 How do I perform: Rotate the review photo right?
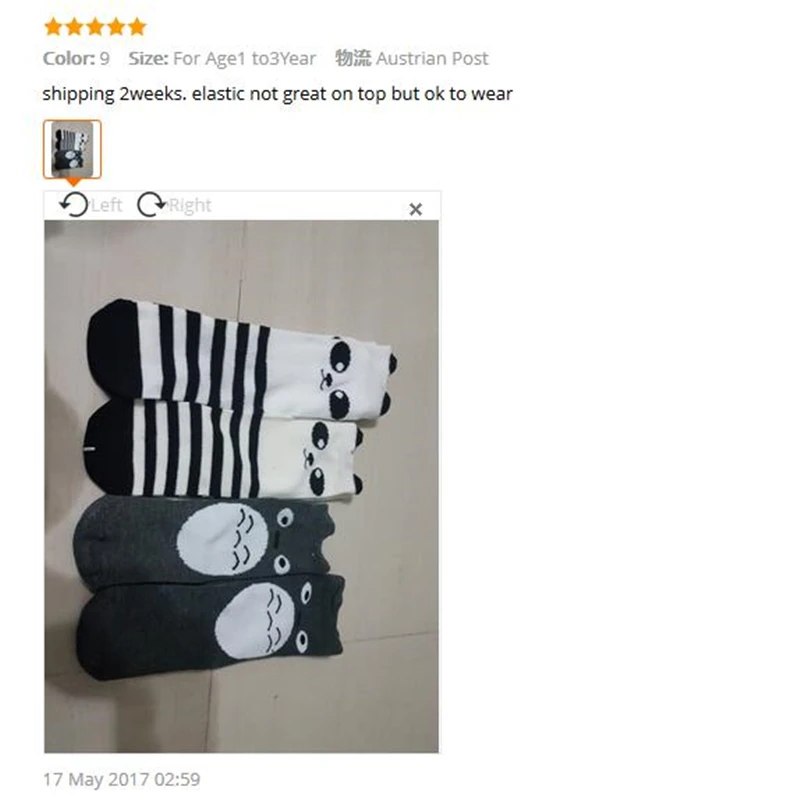152,205
